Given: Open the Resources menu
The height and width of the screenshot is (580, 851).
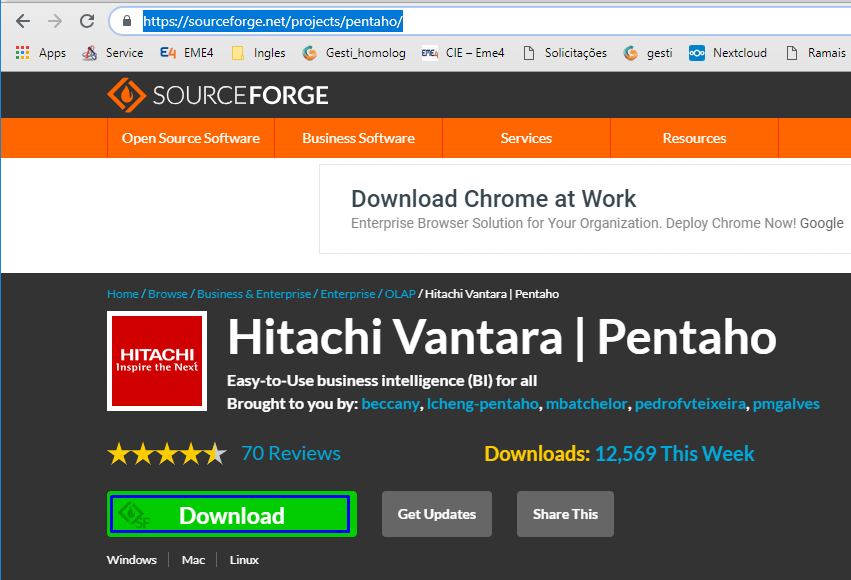Looking at the screenshot, I should 694,138.
